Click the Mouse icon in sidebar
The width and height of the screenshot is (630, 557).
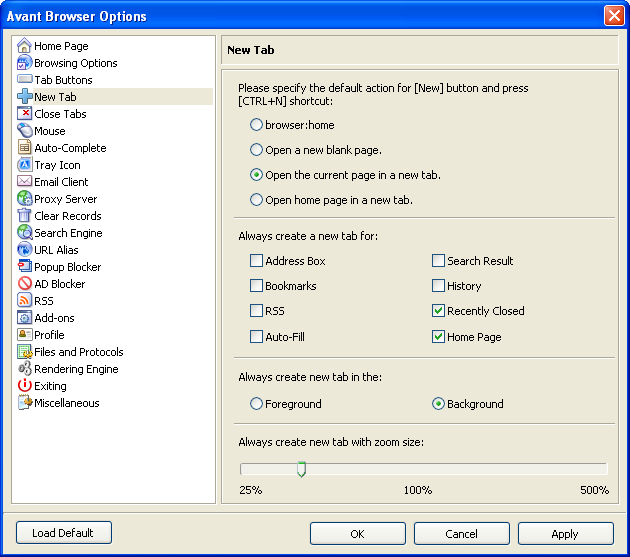[x=24, y=131]
